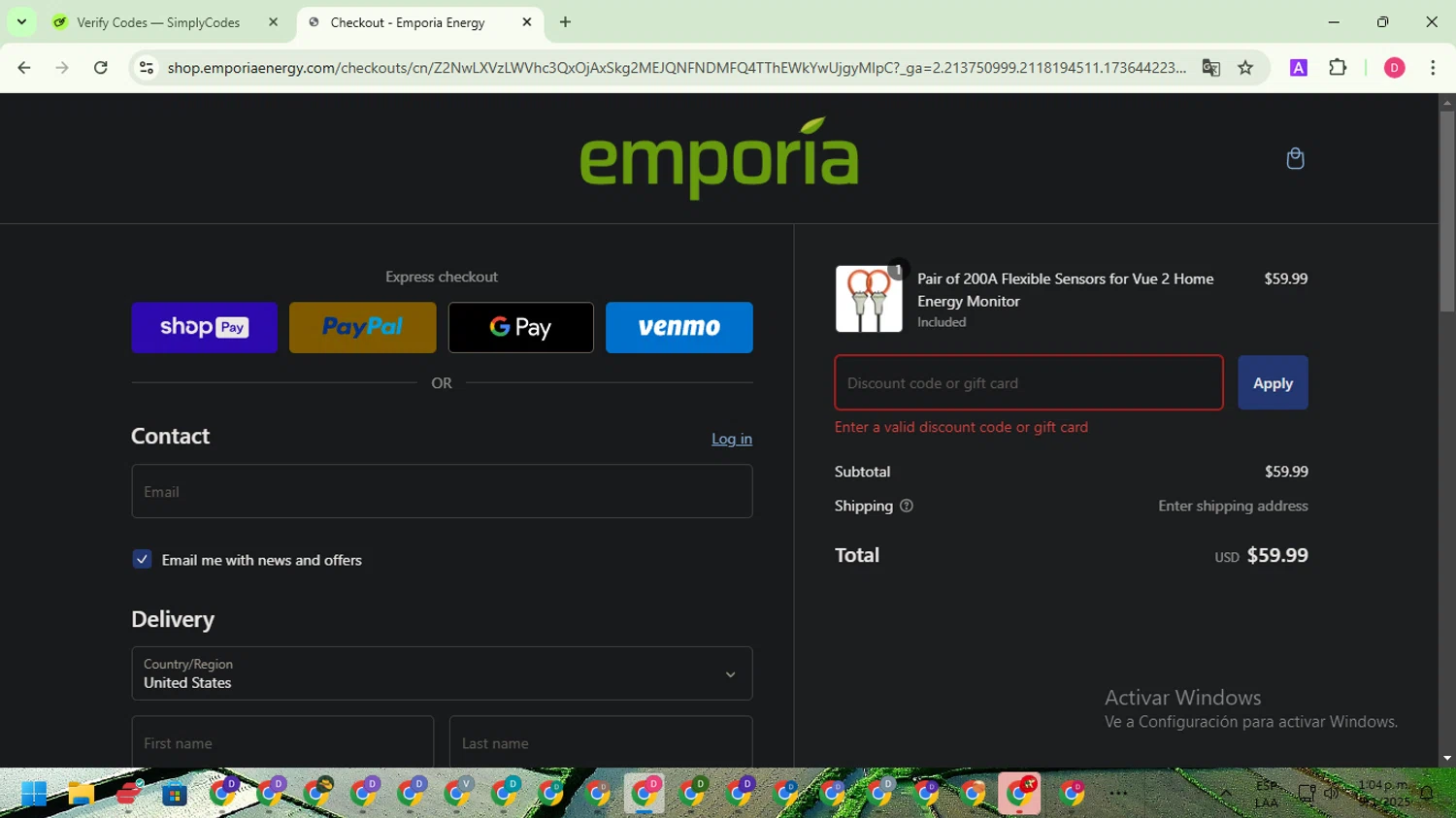
Task: Open Microsoft Store from the taskbar
Action: (175, 794)
